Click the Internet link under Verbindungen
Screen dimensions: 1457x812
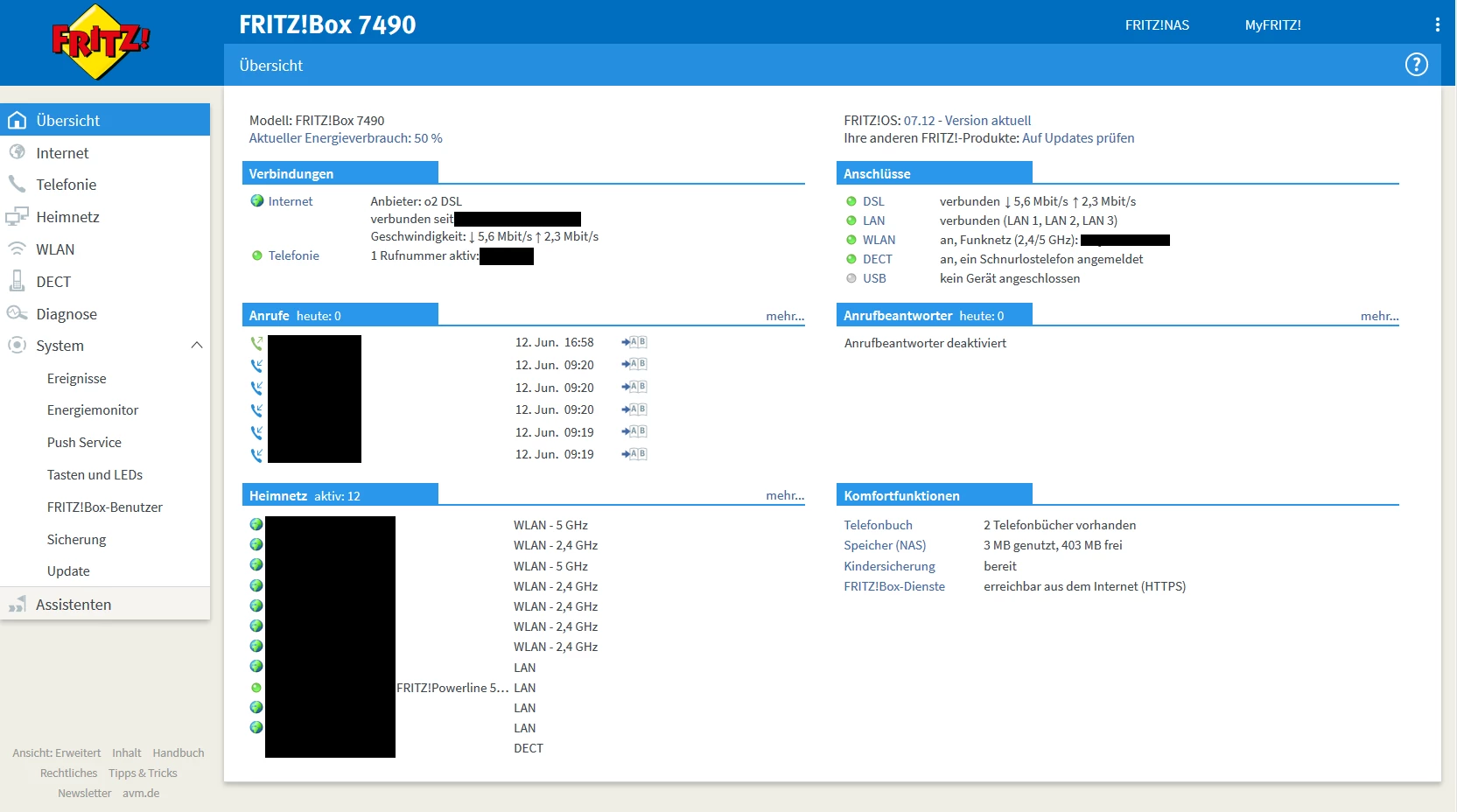tap(291, 201)
